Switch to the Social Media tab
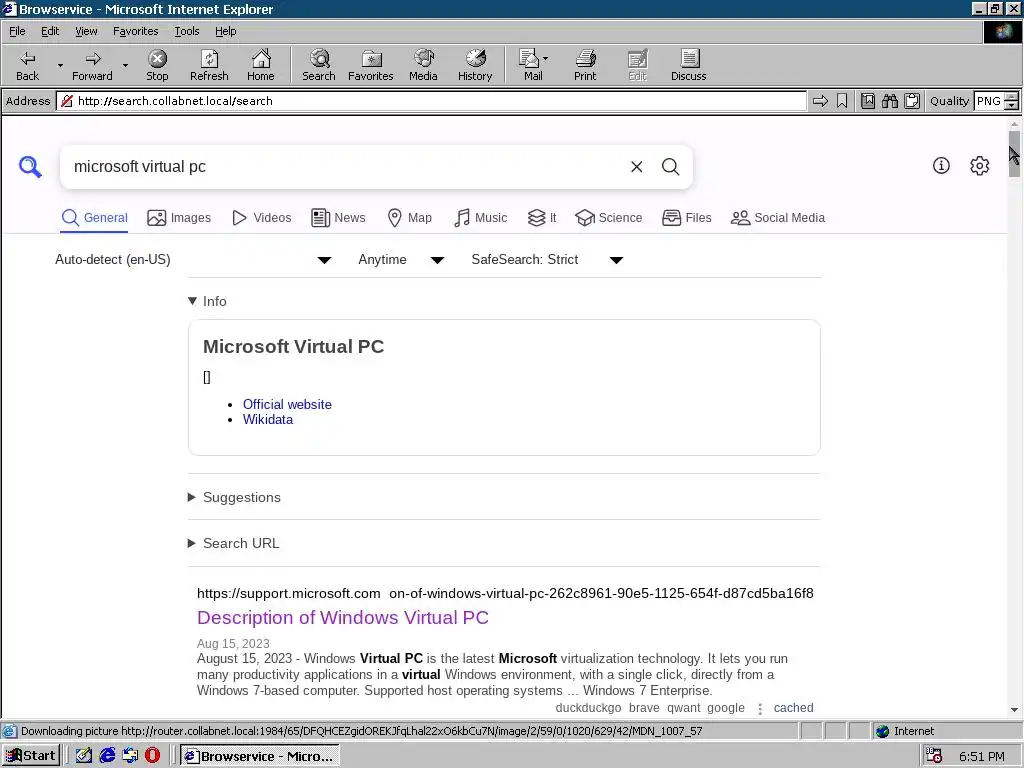 click(x=778, y=217)
